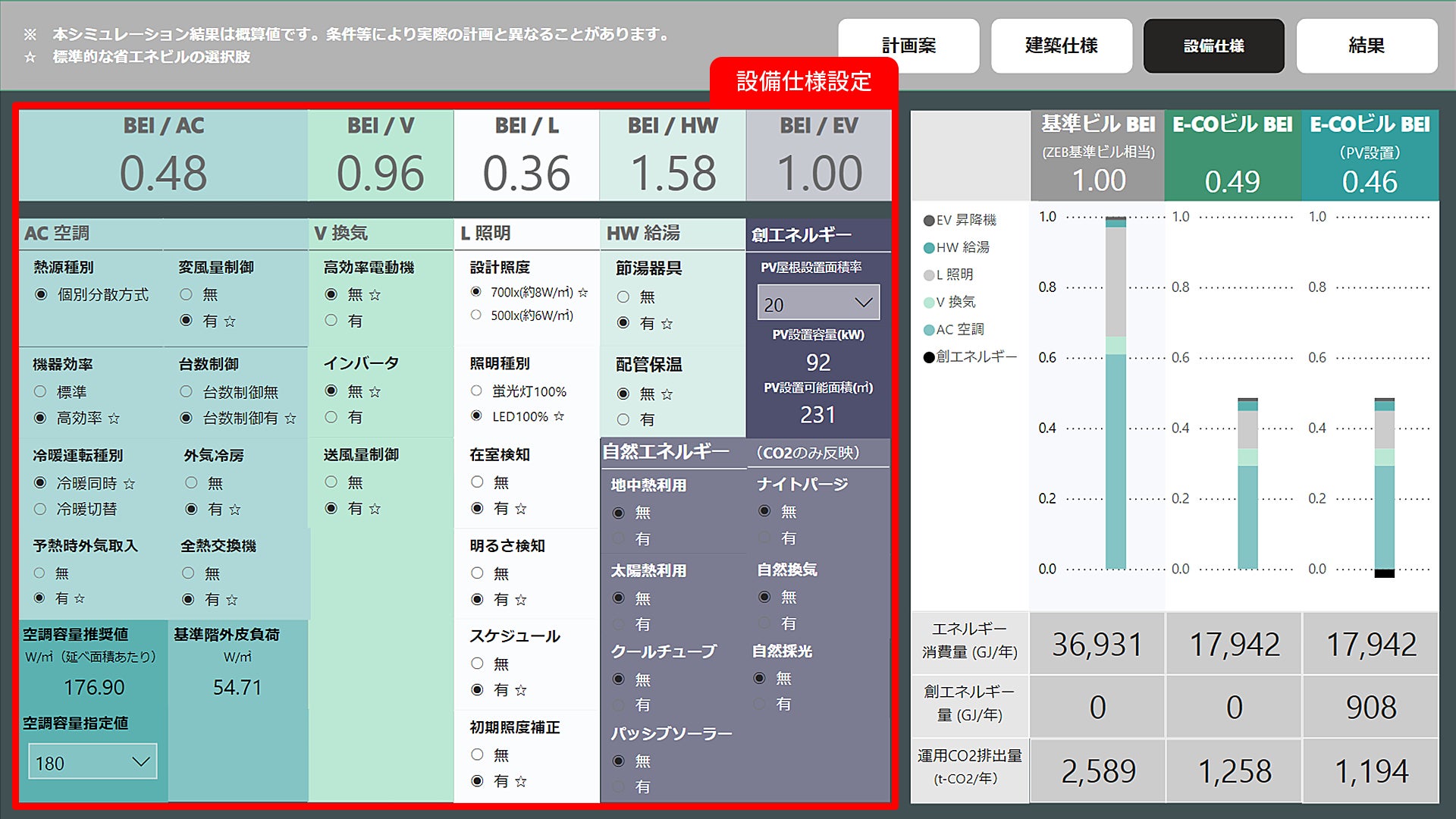The image size is (1456, 819).
Task: Click the 建築仕様 button
Action: [x=1061, y=45]
